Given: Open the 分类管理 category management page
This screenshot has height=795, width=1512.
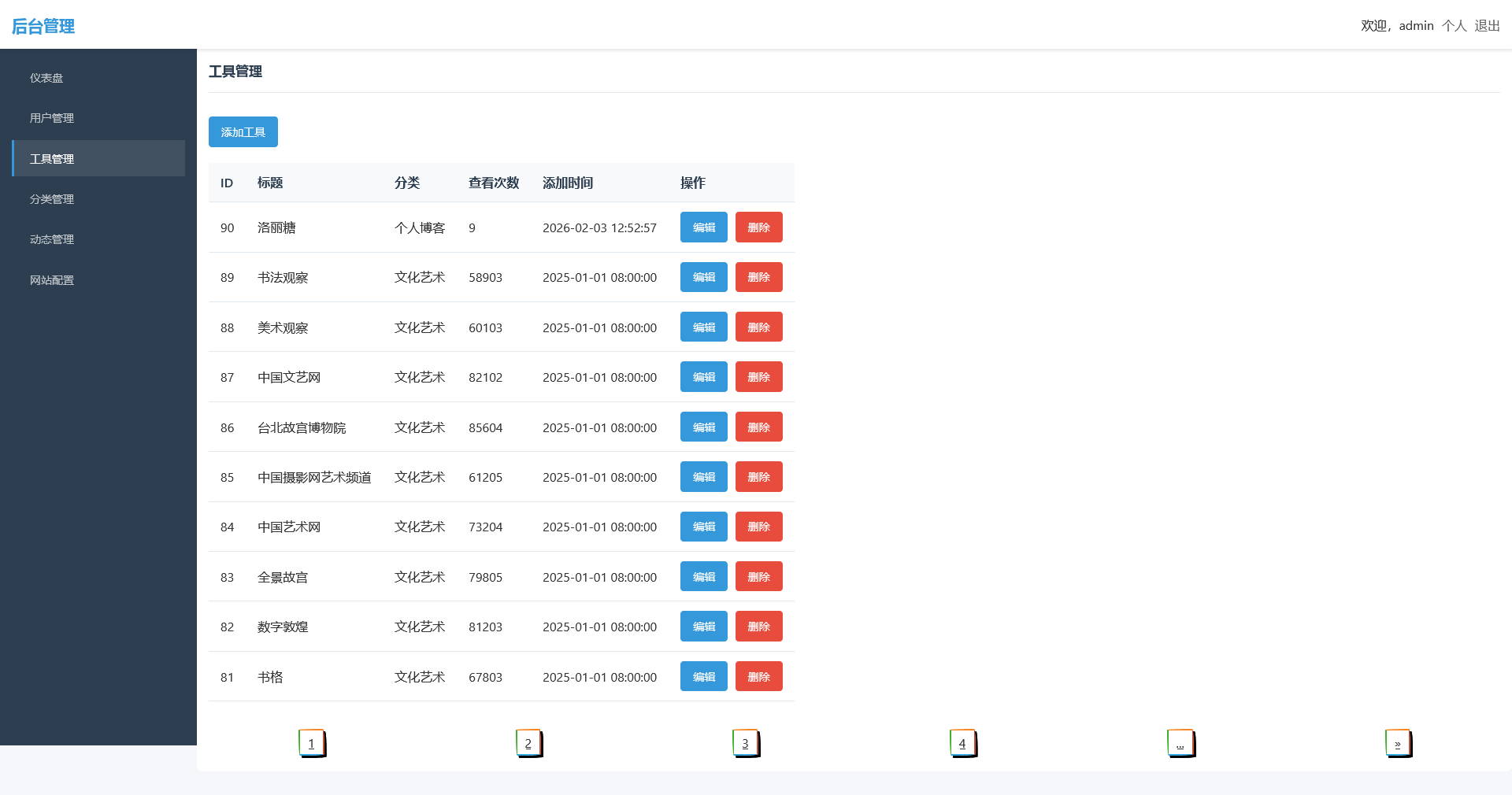Looking at the screenshot, I should pyautogui.click(x=51, y=198).
